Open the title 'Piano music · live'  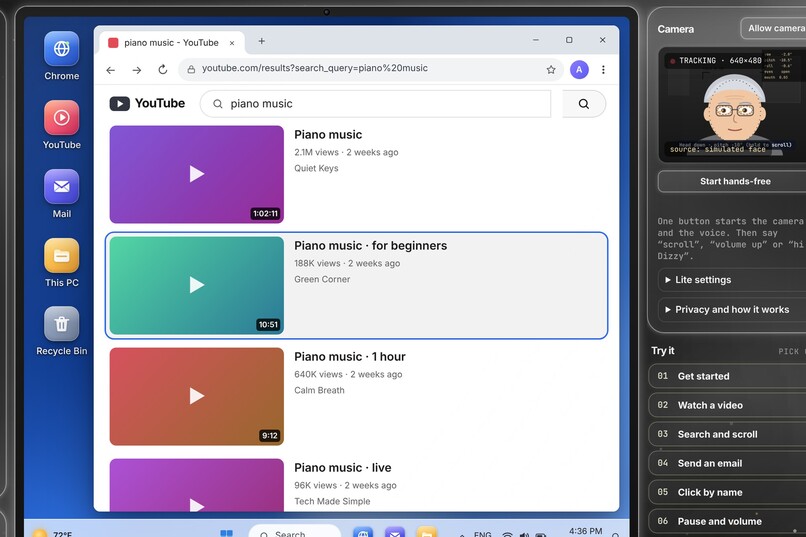click(343, 468)
